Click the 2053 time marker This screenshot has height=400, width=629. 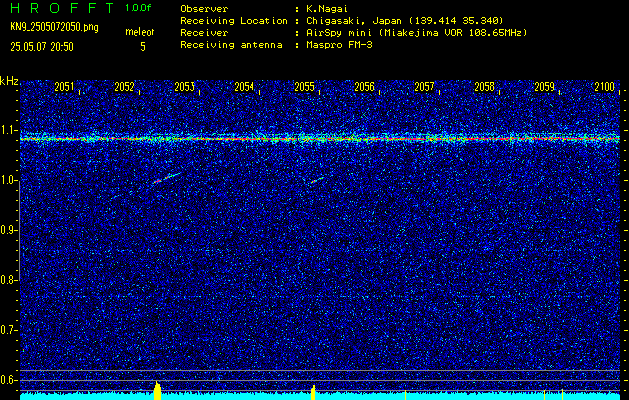pyautogui.click(x=185, y=87)
